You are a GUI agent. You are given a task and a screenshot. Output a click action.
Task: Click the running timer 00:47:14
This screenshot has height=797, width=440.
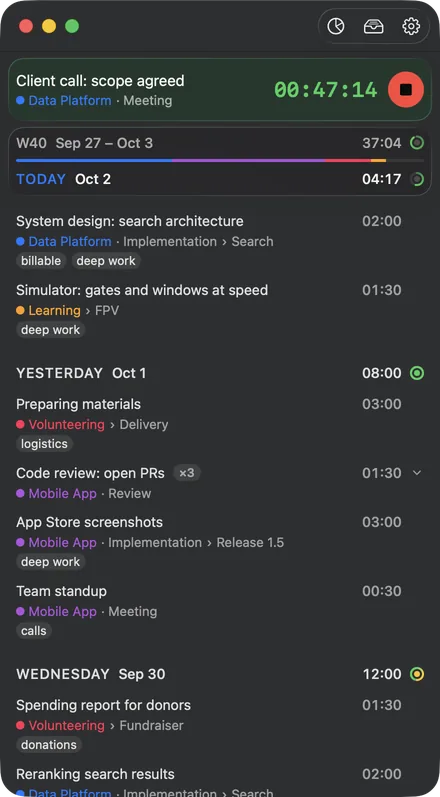[x=326, y=90]
